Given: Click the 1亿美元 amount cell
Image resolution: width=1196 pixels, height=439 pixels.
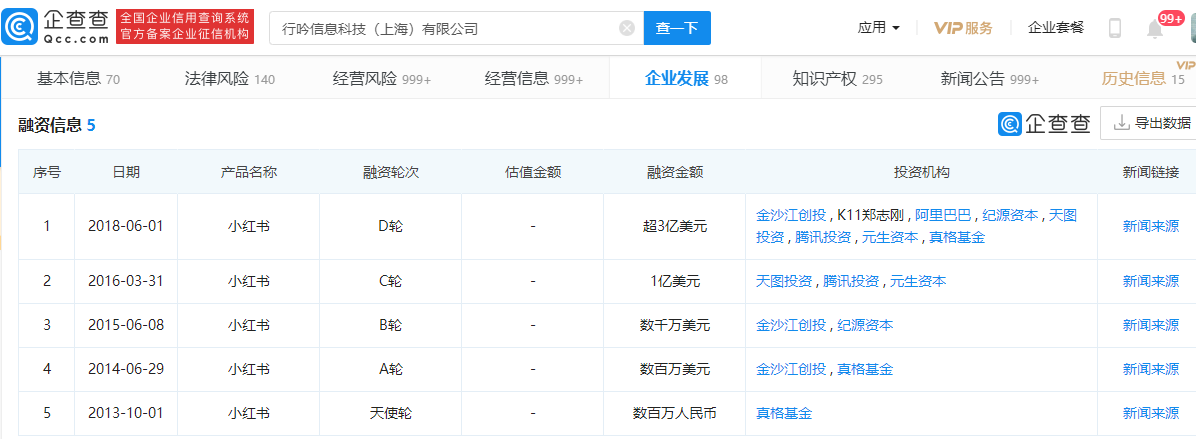Looking at the screenshot, I should click(x=674, y=281).
